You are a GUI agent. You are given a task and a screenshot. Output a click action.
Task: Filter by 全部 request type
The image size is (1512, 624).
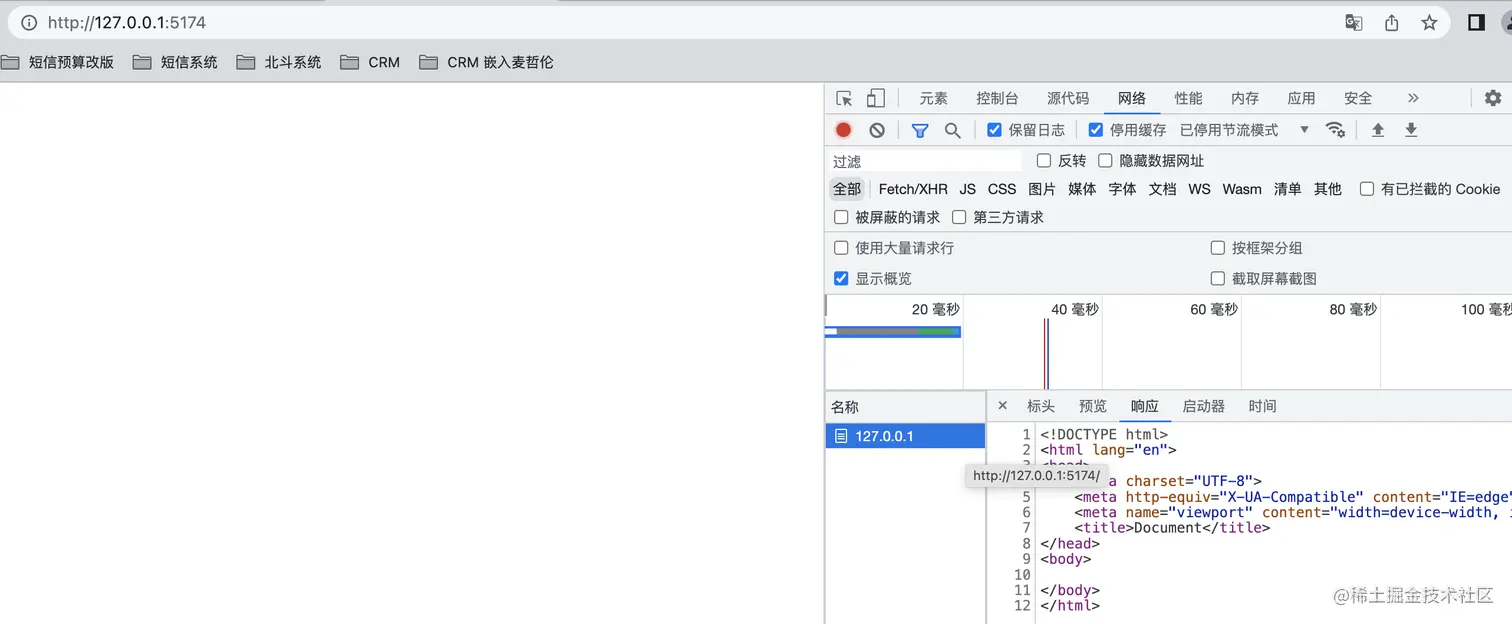[x=847, y=189]
